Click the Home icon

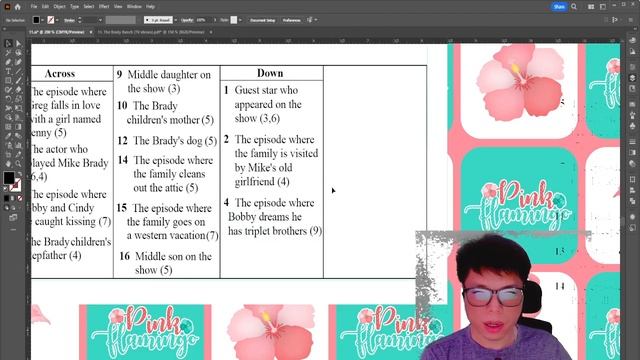(x=18, y=7)
